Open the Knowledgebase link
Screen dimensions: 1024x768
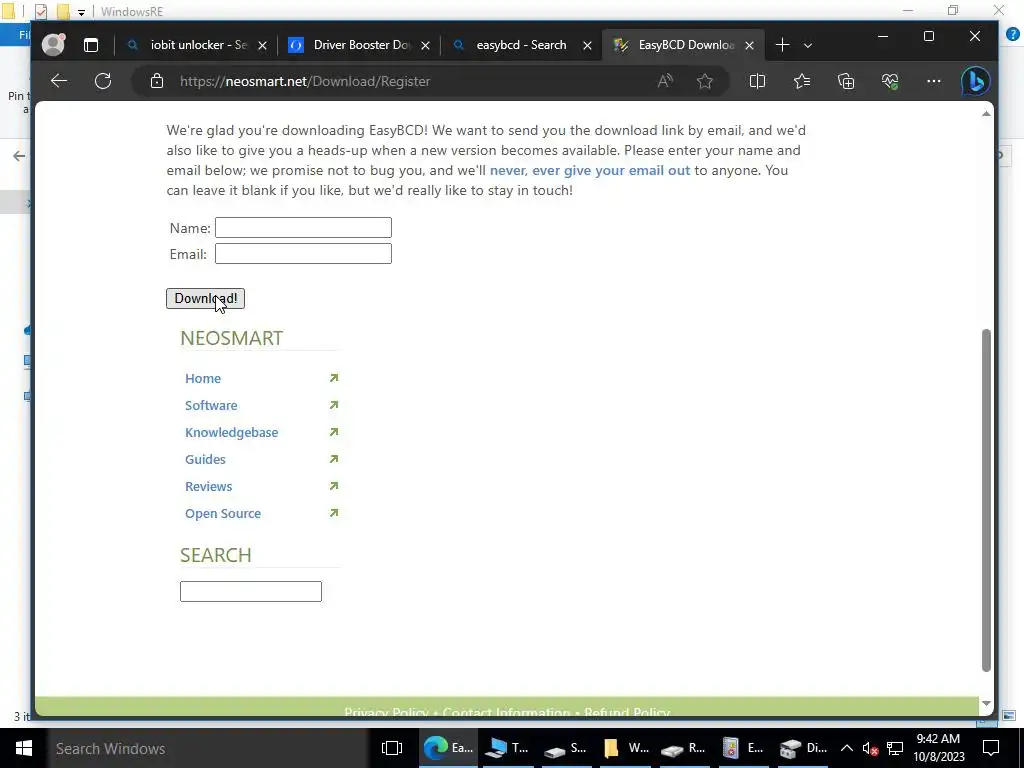(231, 432)
